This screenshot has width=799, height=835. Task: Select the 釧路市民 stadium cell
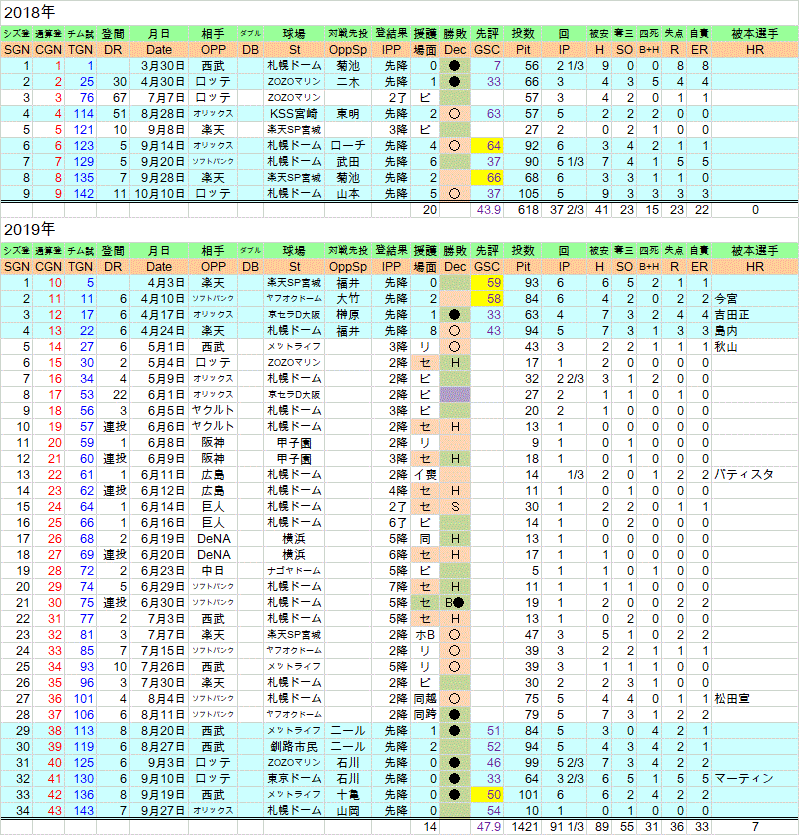(x=294, y=746)
